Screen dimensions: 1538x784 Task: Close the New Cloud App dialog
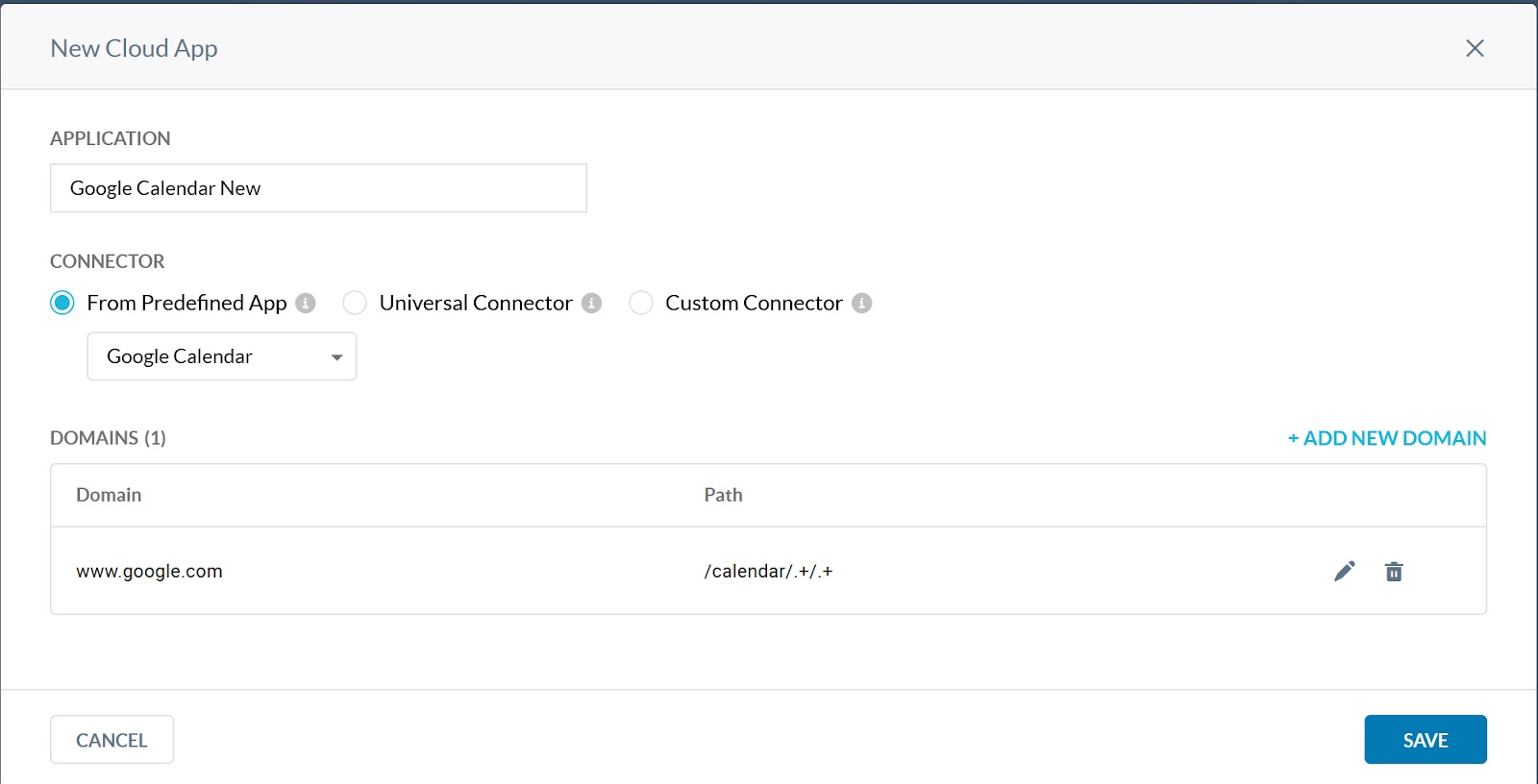[x=1475, y=48]
